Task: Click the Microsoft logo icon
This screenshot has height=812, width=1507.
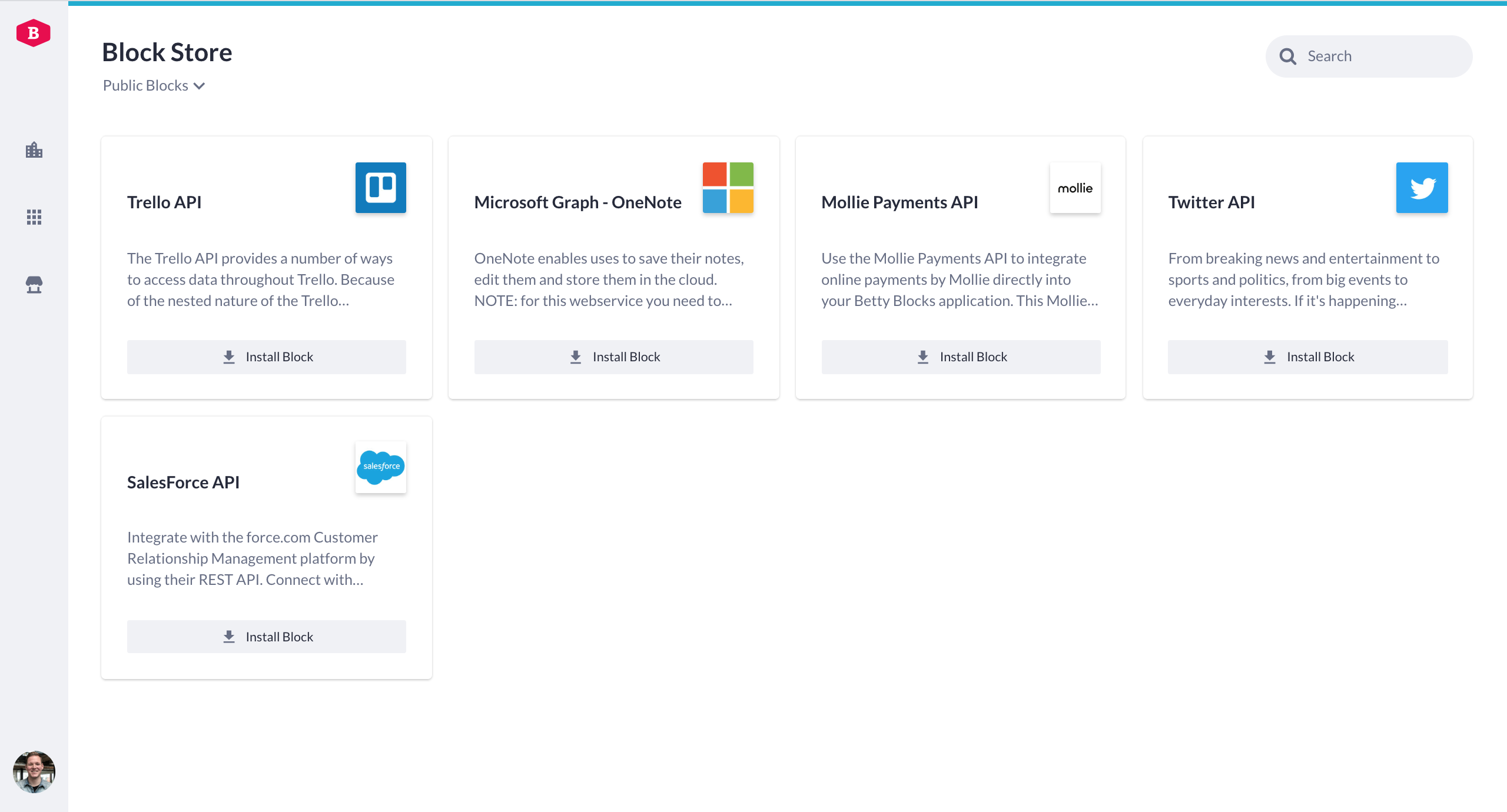Action: 728,188
